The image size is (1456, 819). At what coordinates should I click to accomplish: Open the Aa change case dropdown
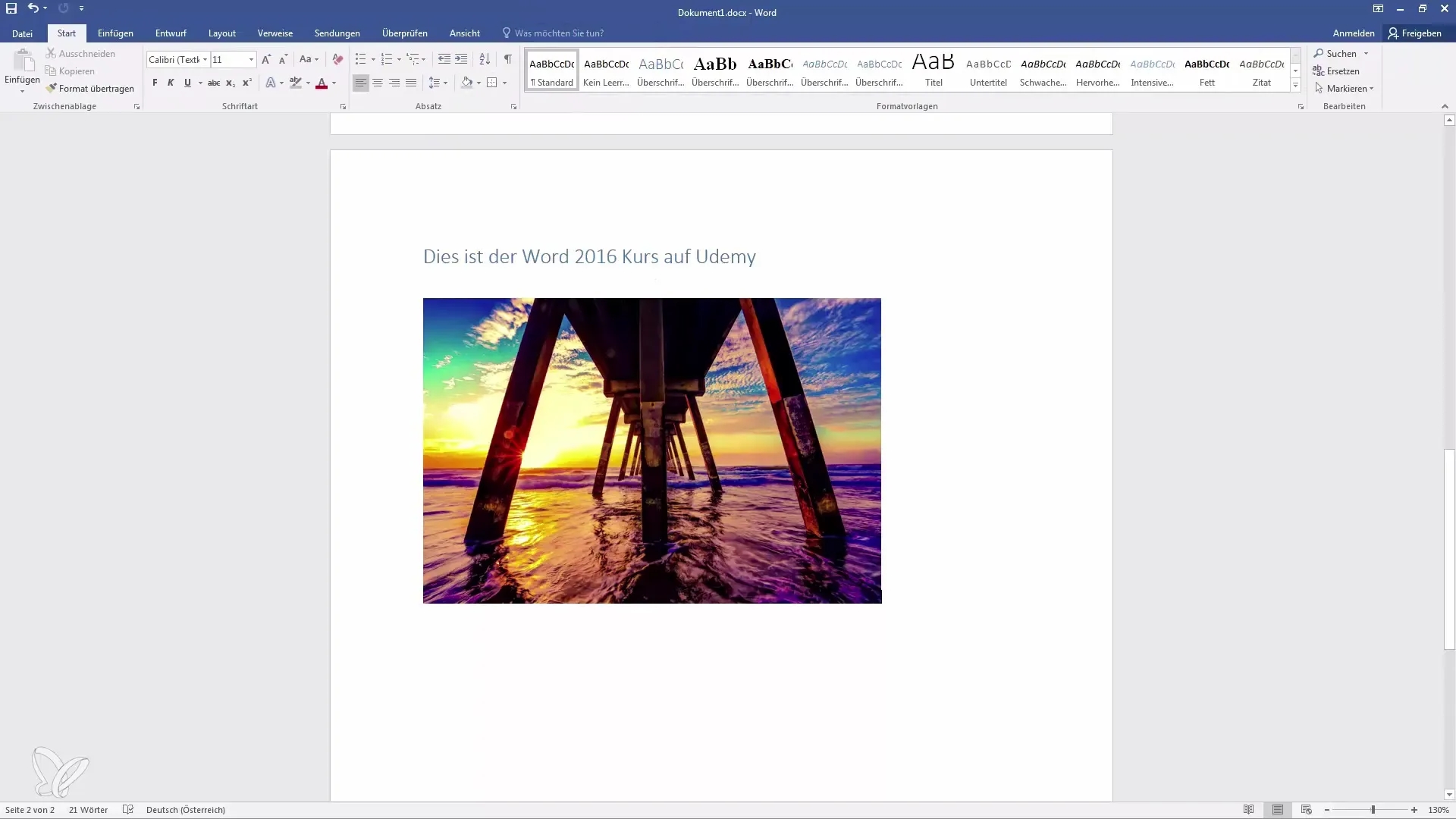[309, 59]
